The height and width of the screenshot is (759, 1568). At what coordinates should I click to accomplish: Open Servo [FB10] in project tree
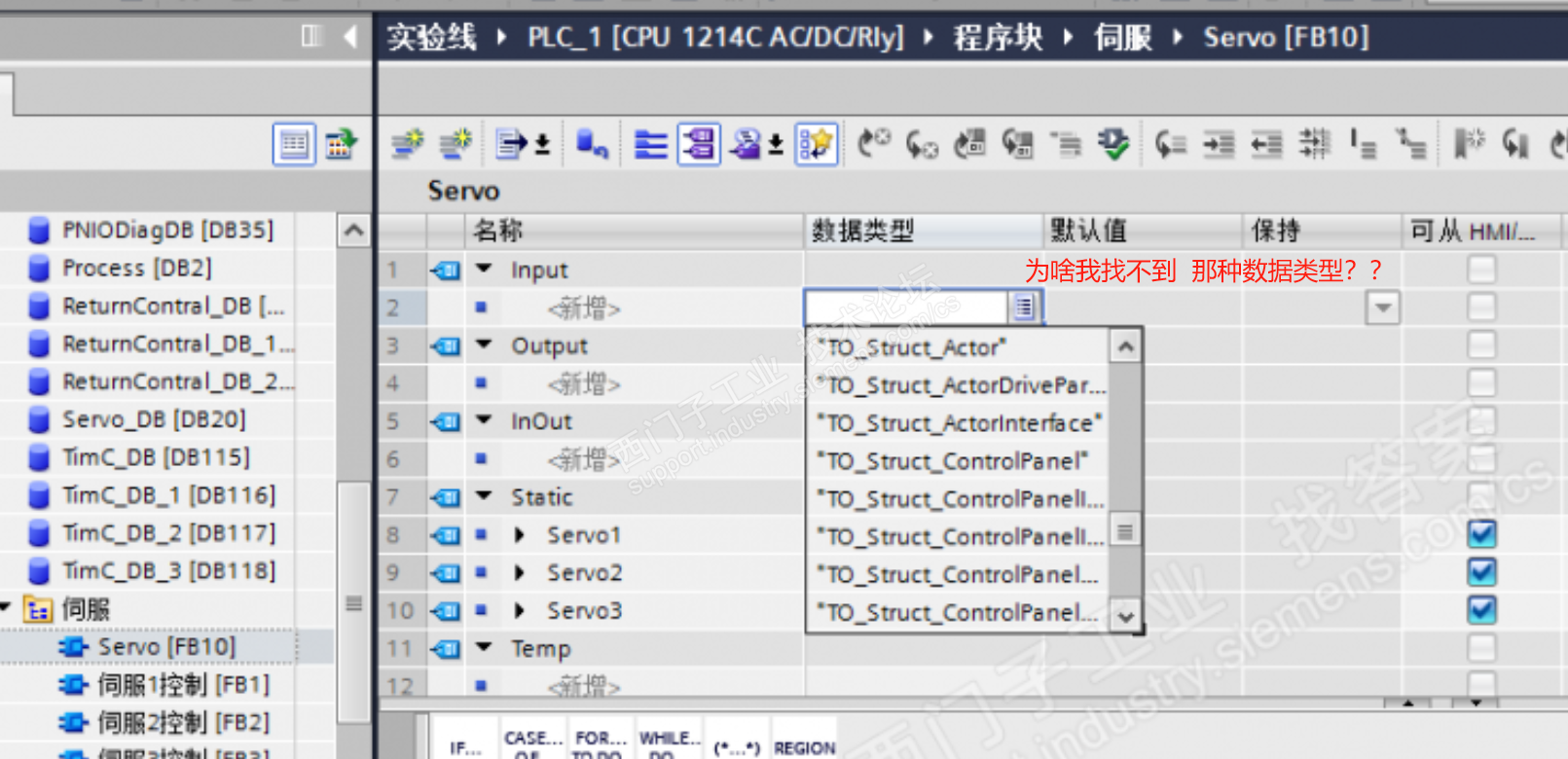[166, 646]
